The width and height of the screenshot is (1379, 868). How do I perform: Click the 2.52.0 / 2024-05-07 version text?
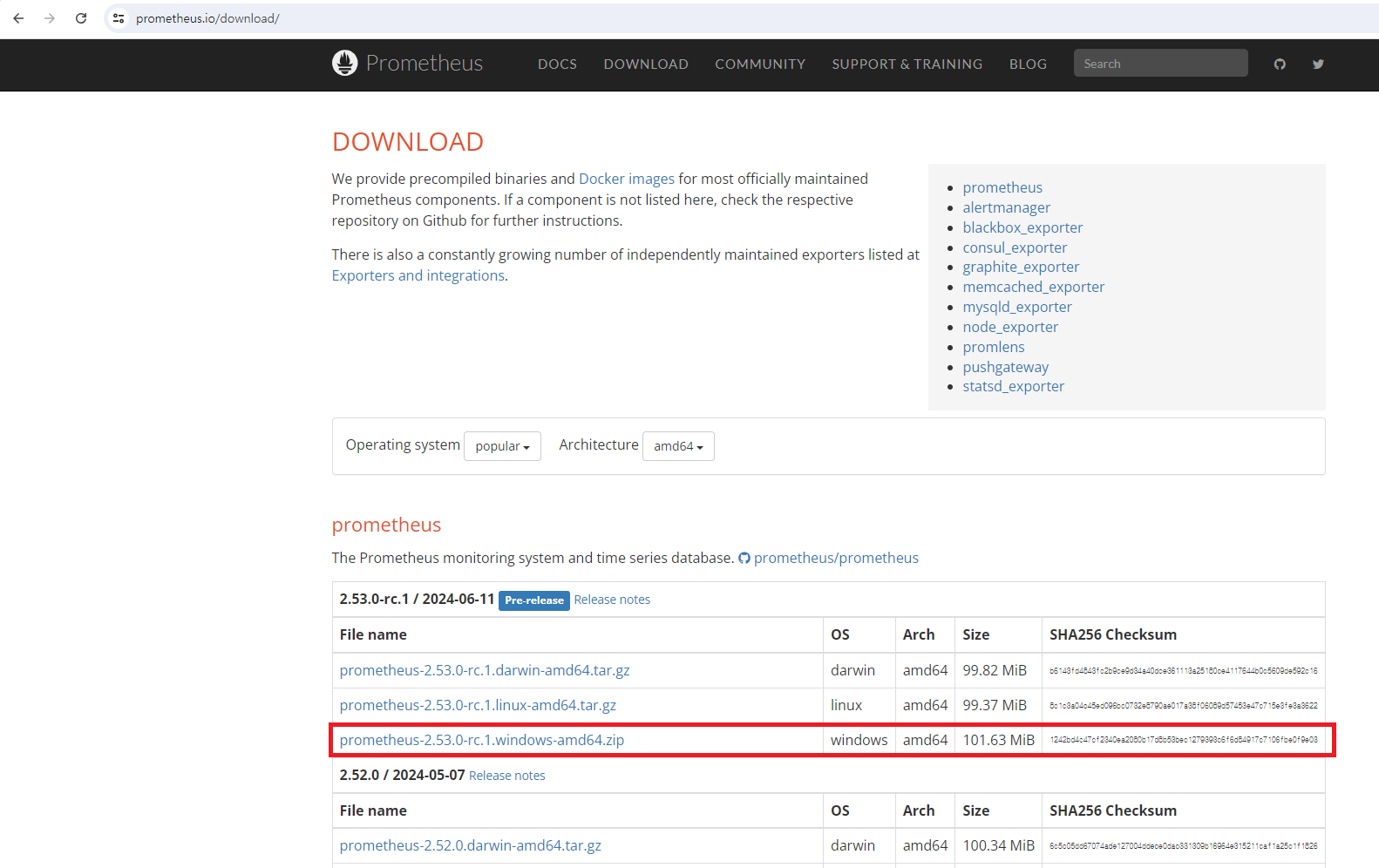point(402,775)
